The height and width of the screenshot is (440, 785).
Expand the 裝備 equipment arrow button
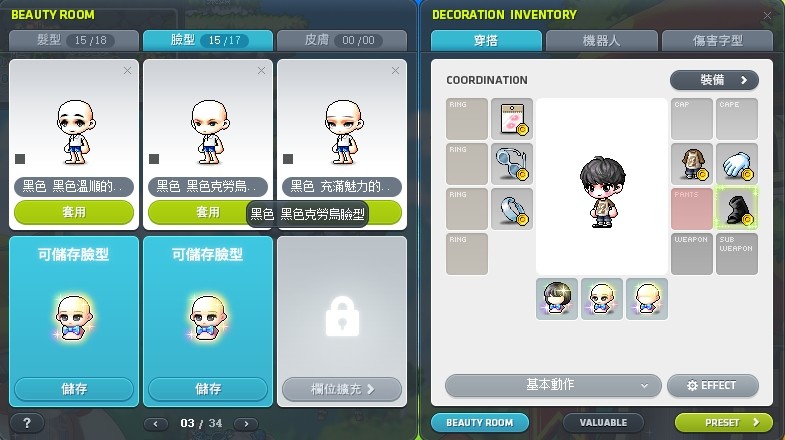pyautogui.click(x=714, y=80)
